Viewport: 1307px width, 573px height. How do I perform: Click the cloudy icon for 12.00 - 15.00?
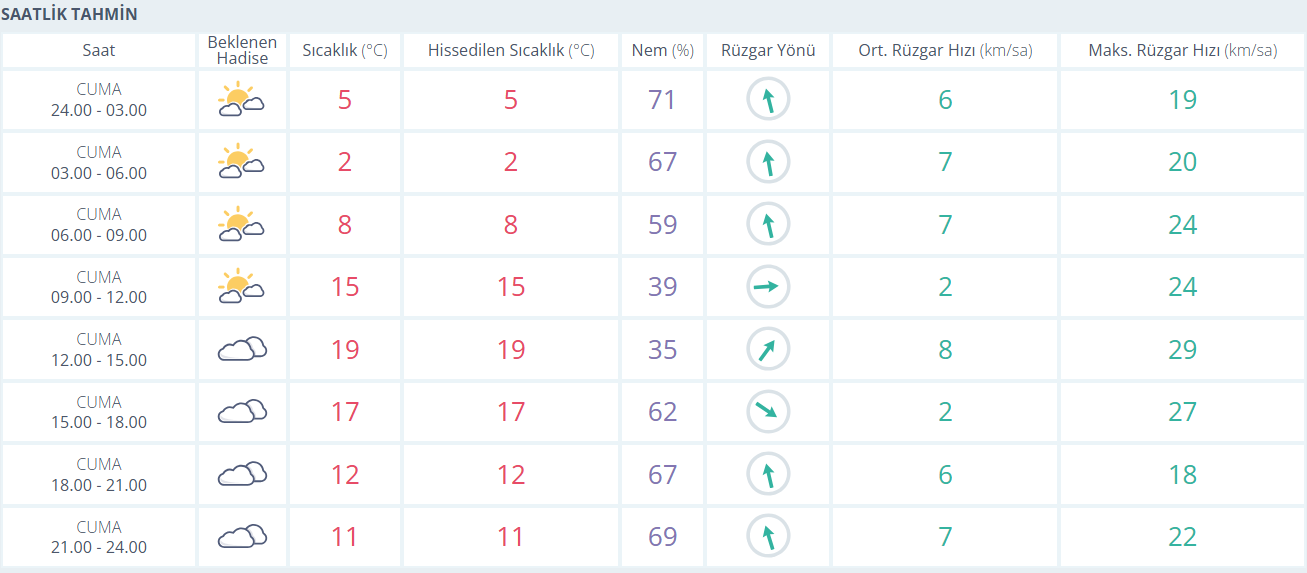click(x=242, y=349)
